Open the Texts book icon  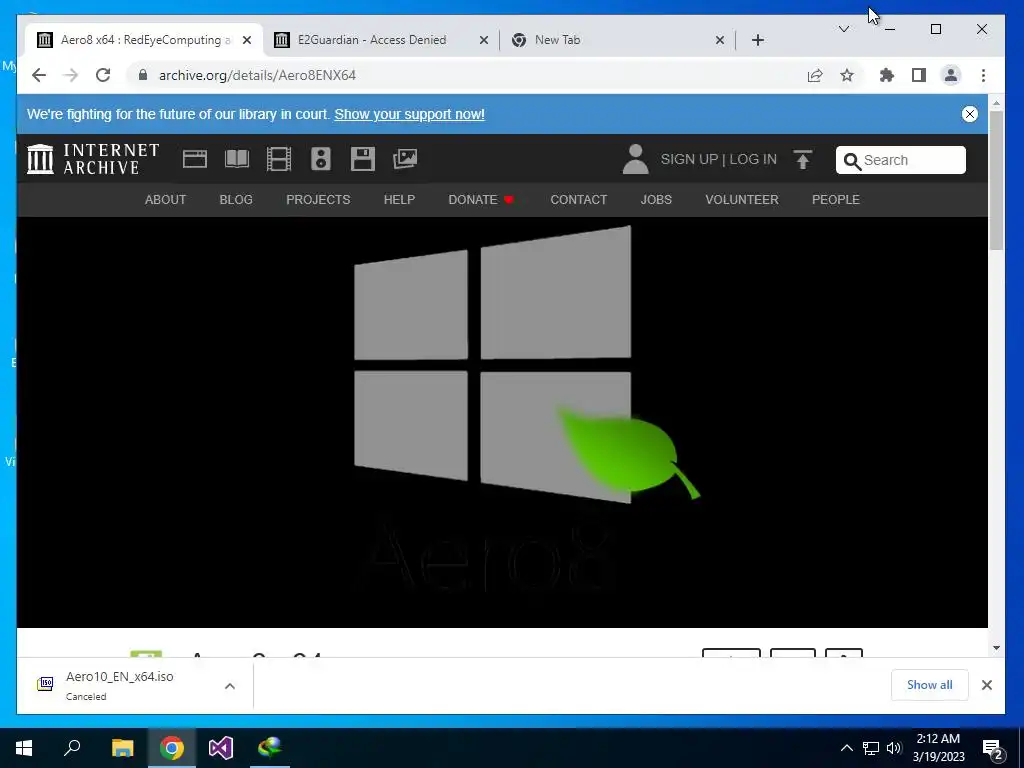click(236, 159)
